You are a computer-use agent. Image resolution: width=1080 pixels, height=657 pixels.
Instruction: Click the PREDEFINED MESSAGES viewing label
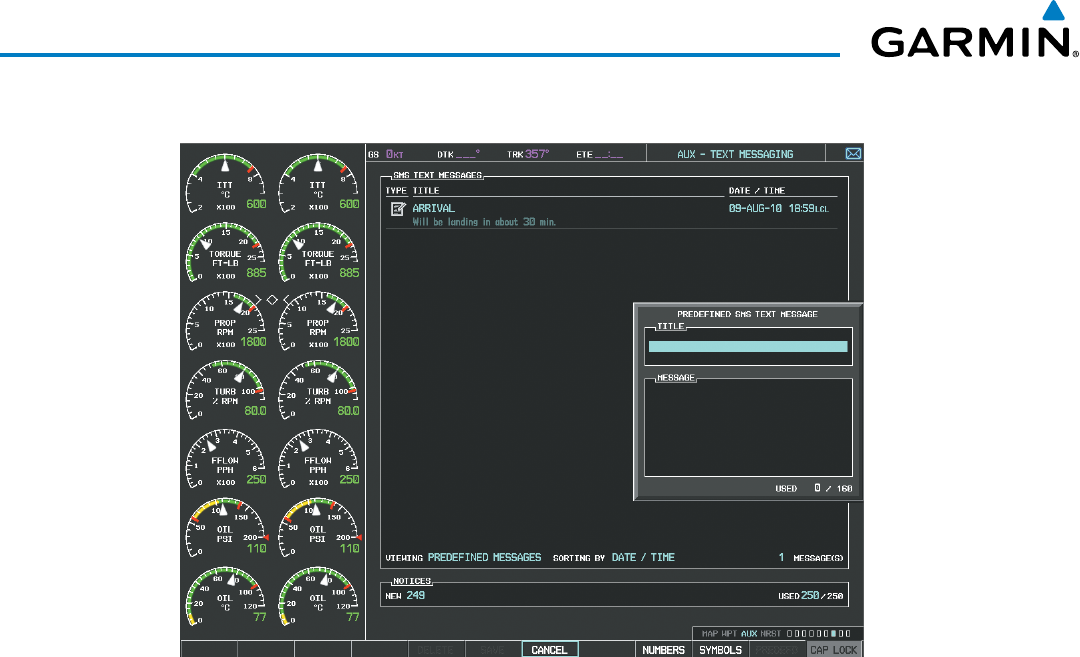(484, 557)
